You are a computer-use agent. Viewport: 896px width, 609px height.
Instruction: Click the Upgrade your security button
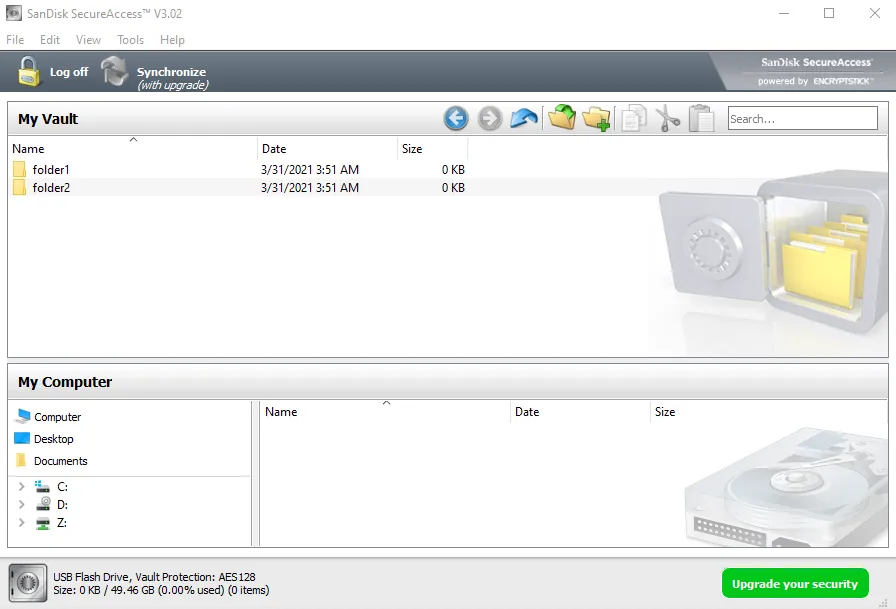coord(795,583)
